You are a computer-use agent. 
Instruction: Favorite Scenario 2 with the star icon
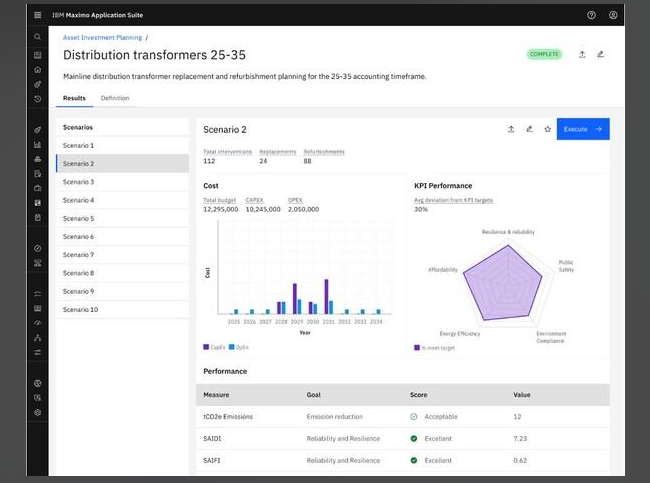(x=548, y=129)
